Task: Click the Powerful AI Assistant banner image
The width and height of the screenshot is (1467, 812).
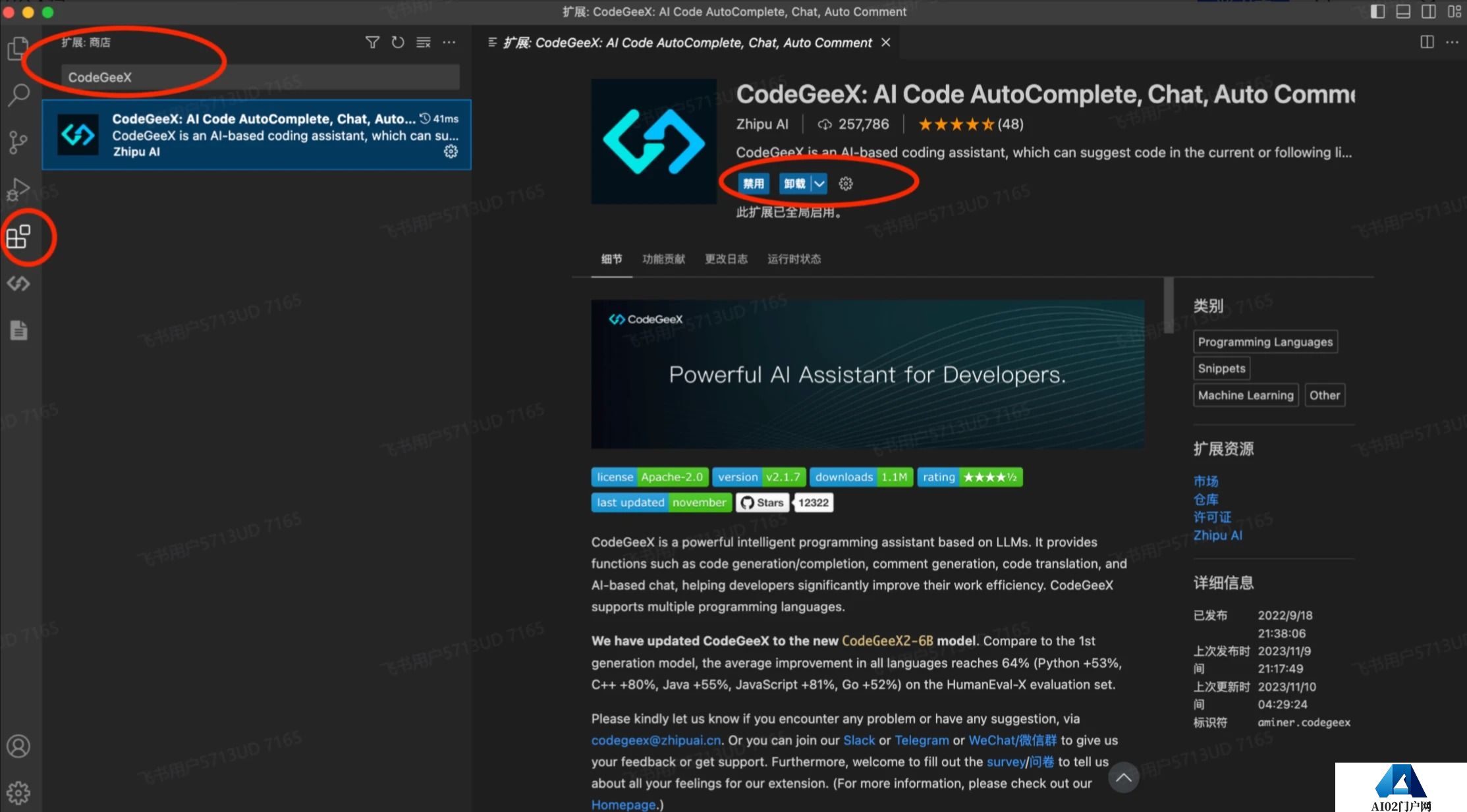Action: tap(868, 374)
